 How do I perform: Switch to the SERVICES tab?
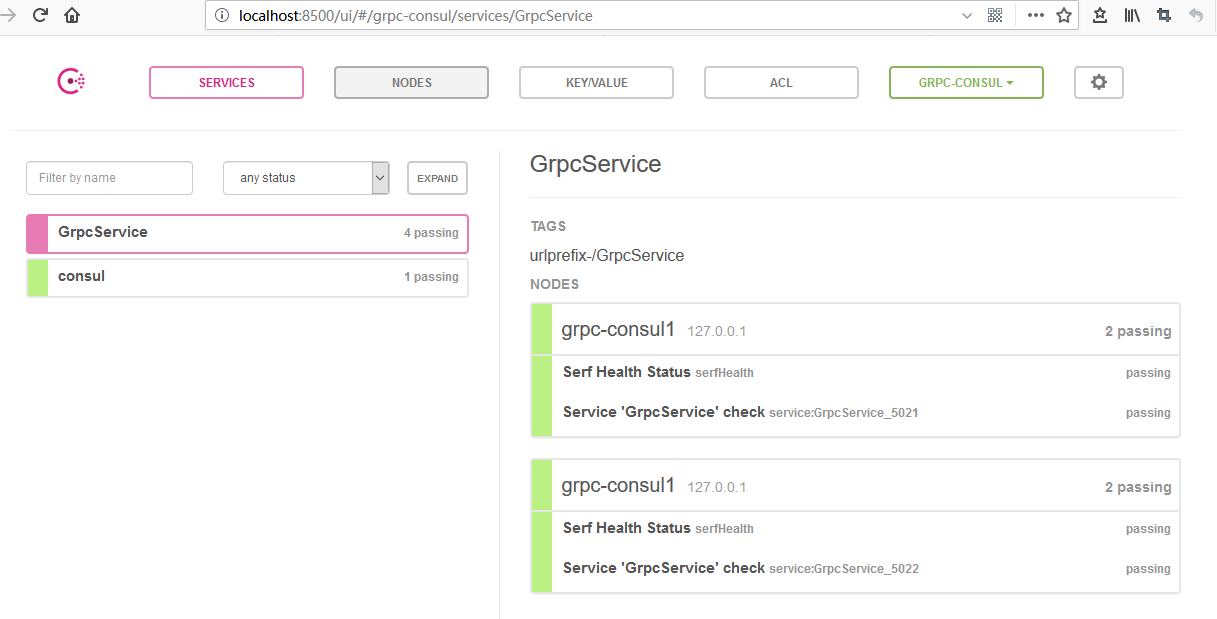(x=226, y=82)
